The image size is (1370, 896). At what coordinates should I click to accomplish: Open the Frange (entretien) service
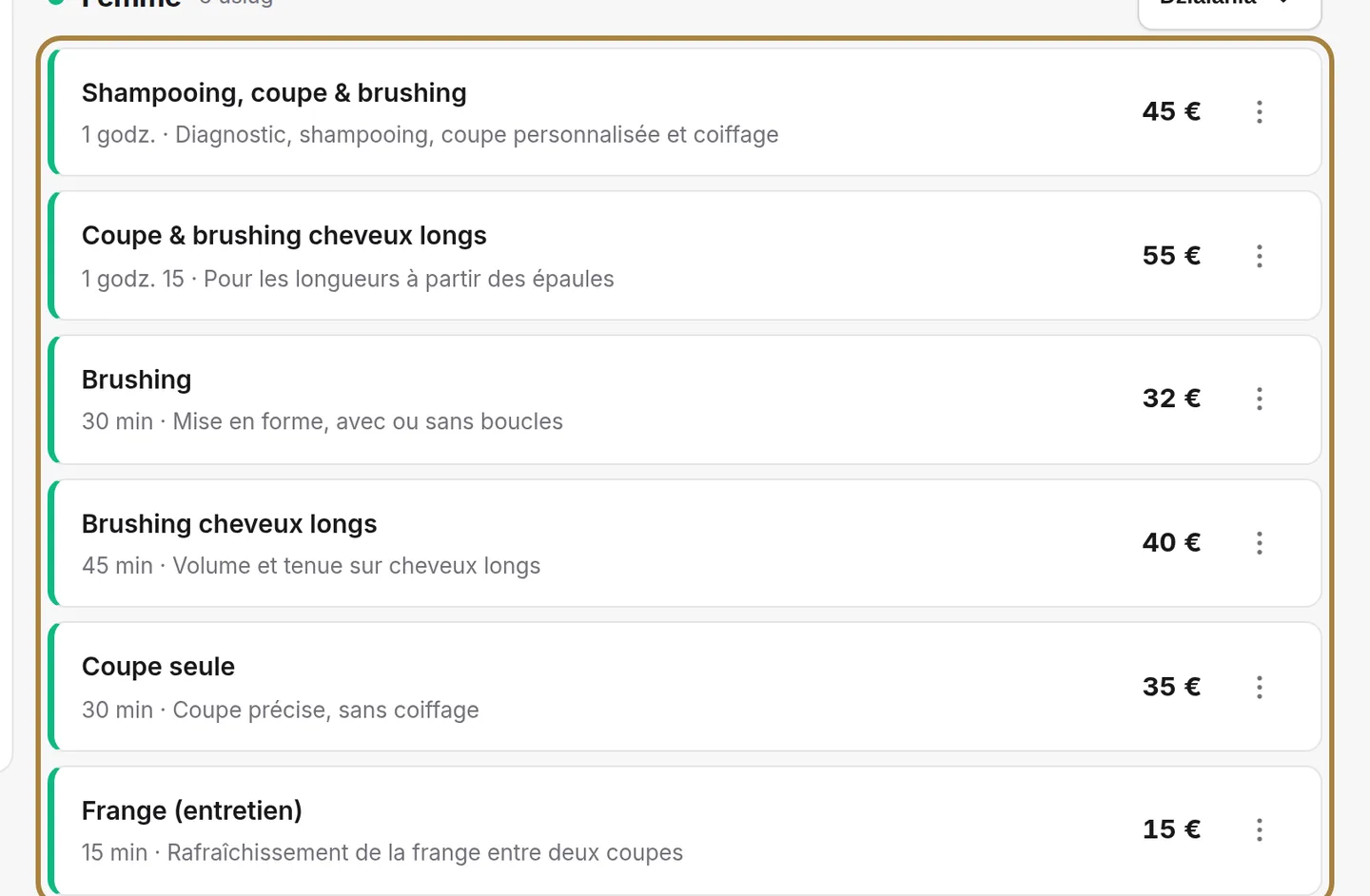pos(685,830)
